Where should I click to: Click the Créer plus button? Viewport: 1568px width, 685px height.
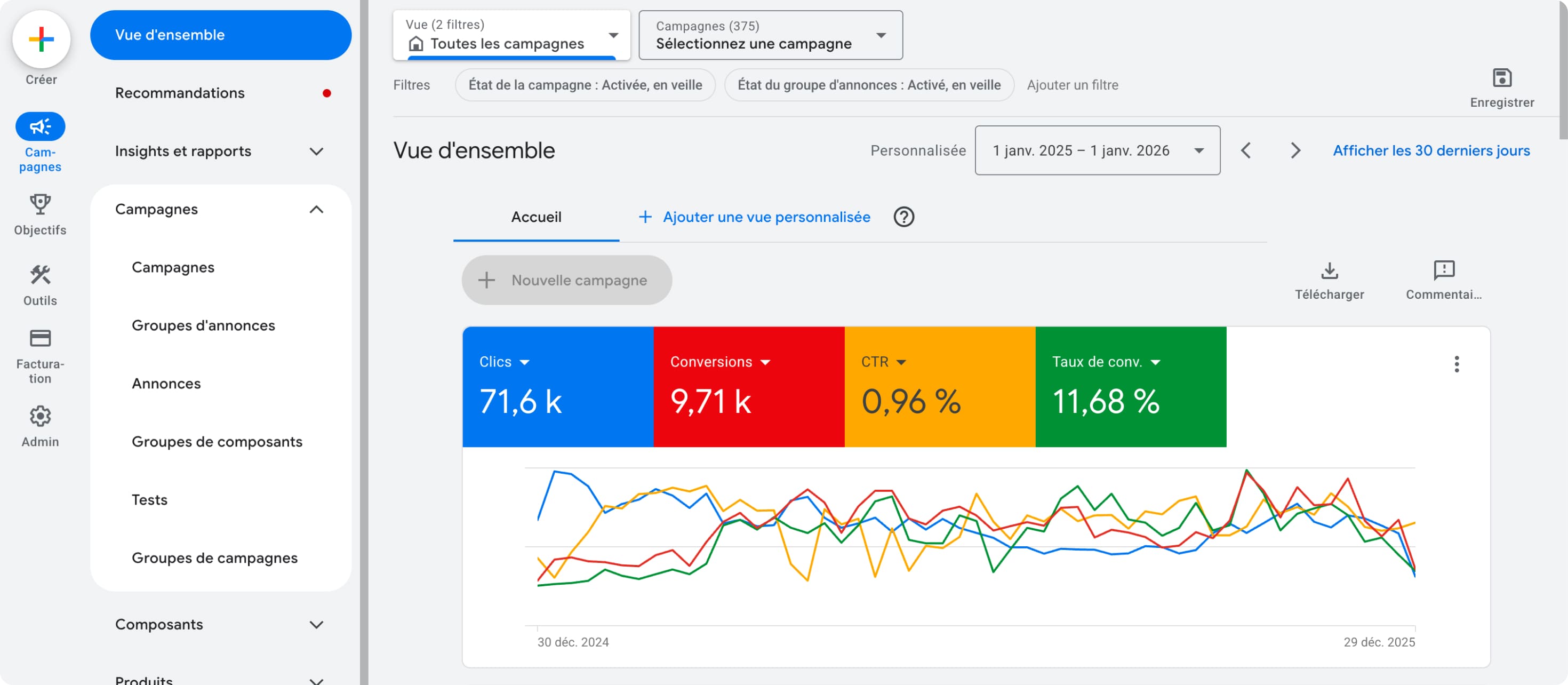[41, 39]
